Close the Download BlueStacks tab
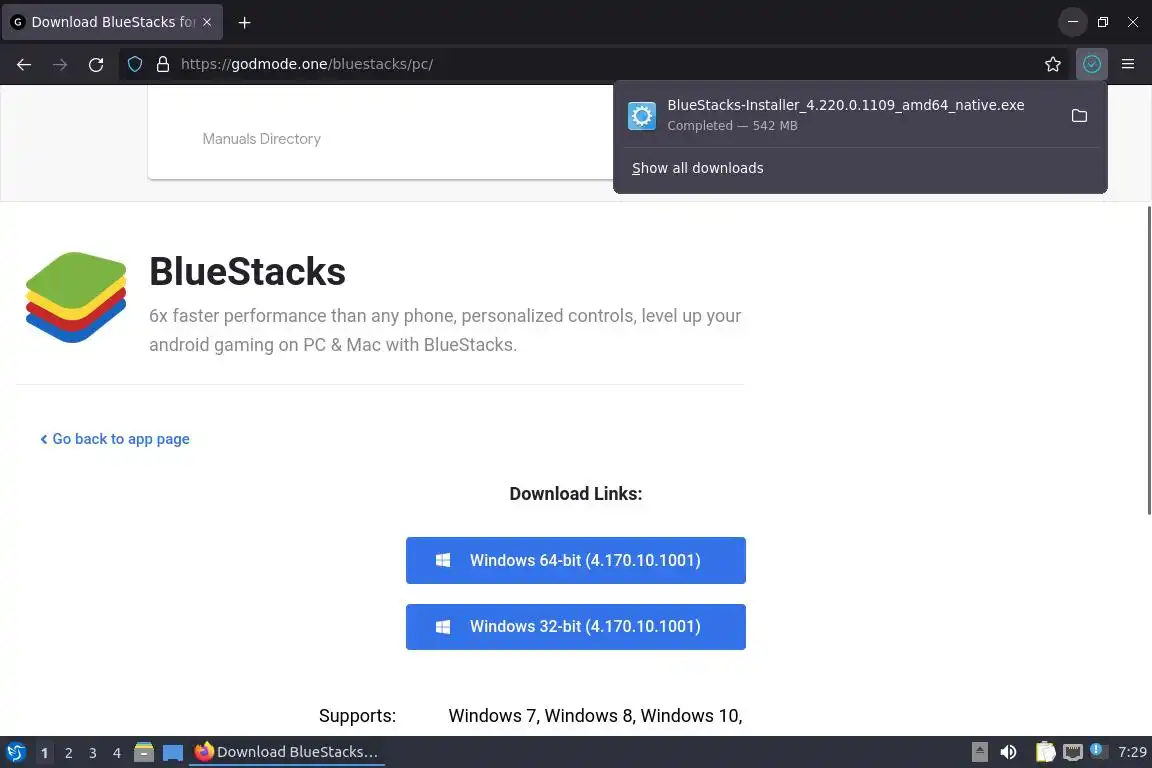The image size is (1152, 768). (x=207, y=22)
